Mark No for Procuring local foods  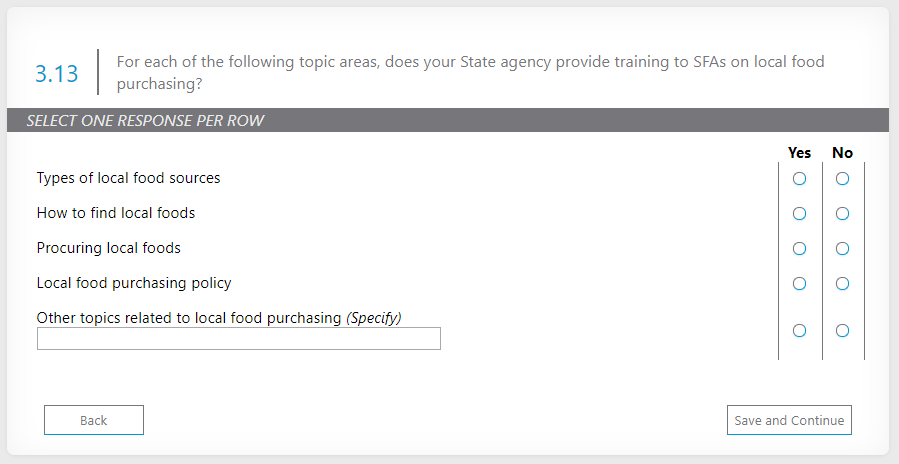coord(843,249)
